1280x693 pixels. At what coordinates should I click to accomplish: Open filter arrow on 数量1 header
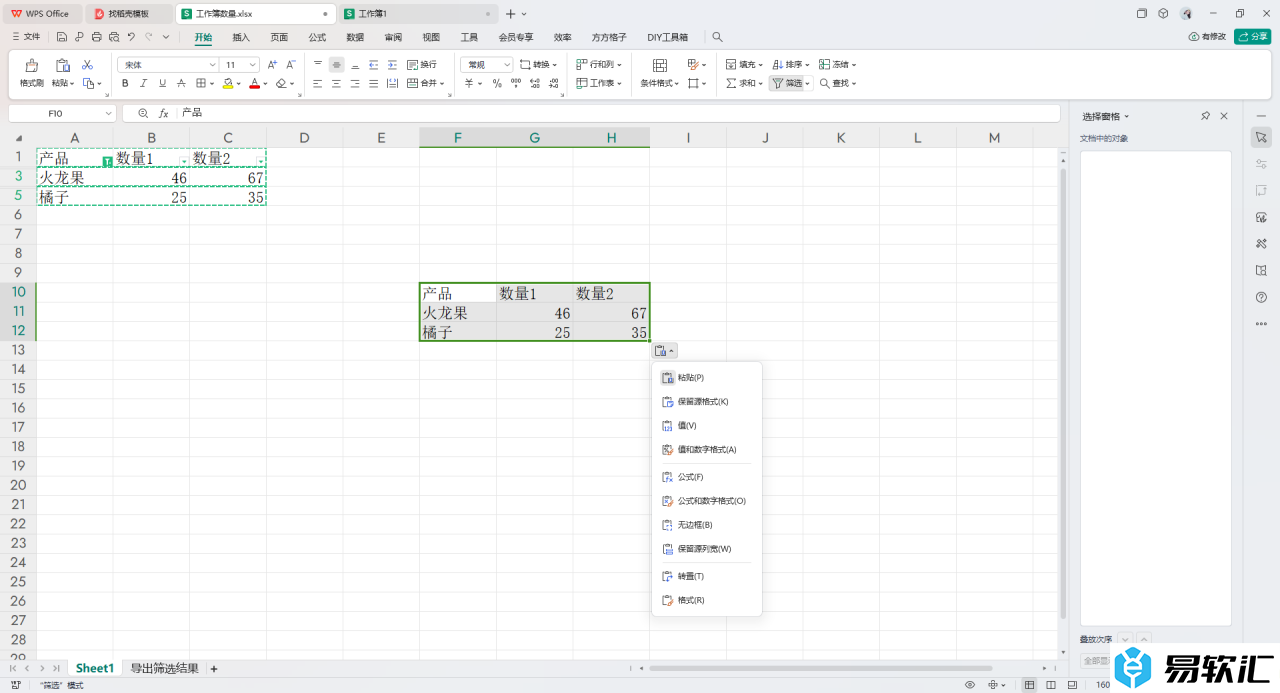[183, 161]
